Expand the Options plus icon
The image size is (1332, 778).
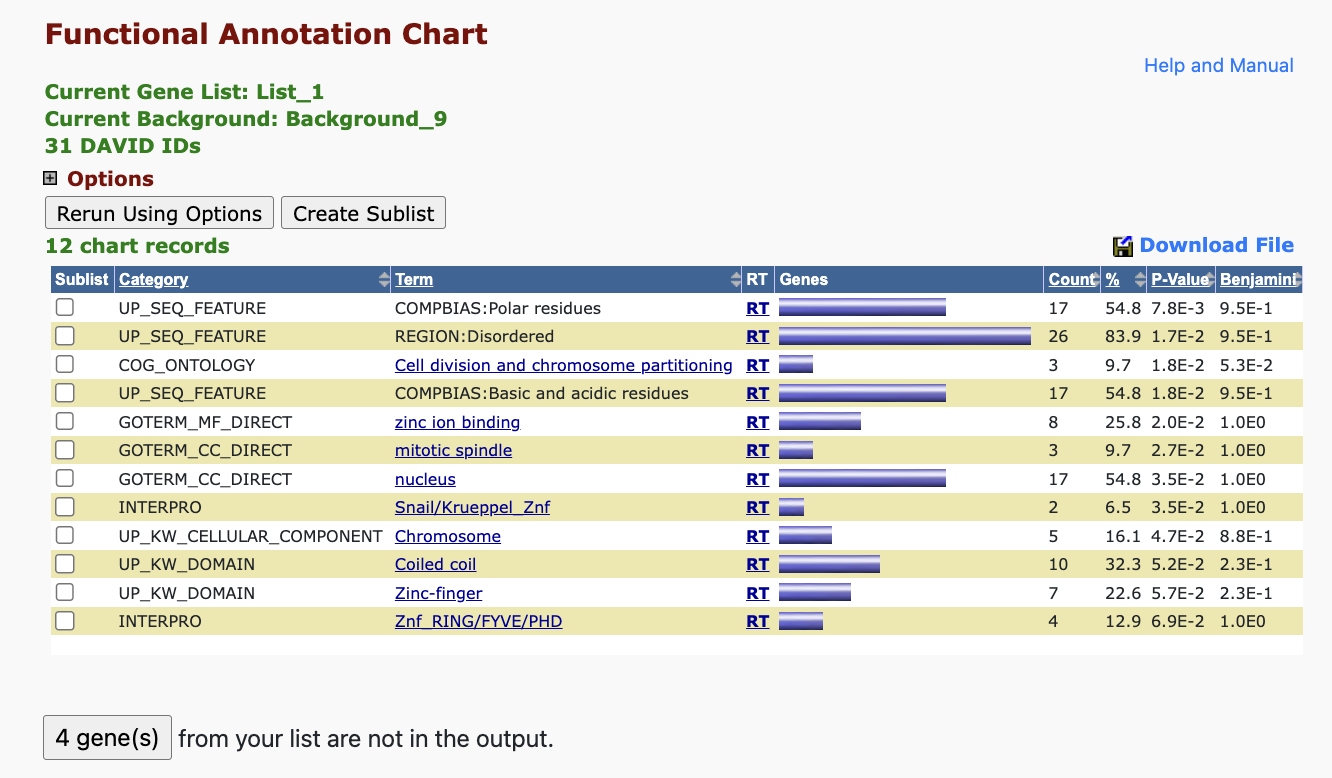pyautogui.click(x=50, y=179)
